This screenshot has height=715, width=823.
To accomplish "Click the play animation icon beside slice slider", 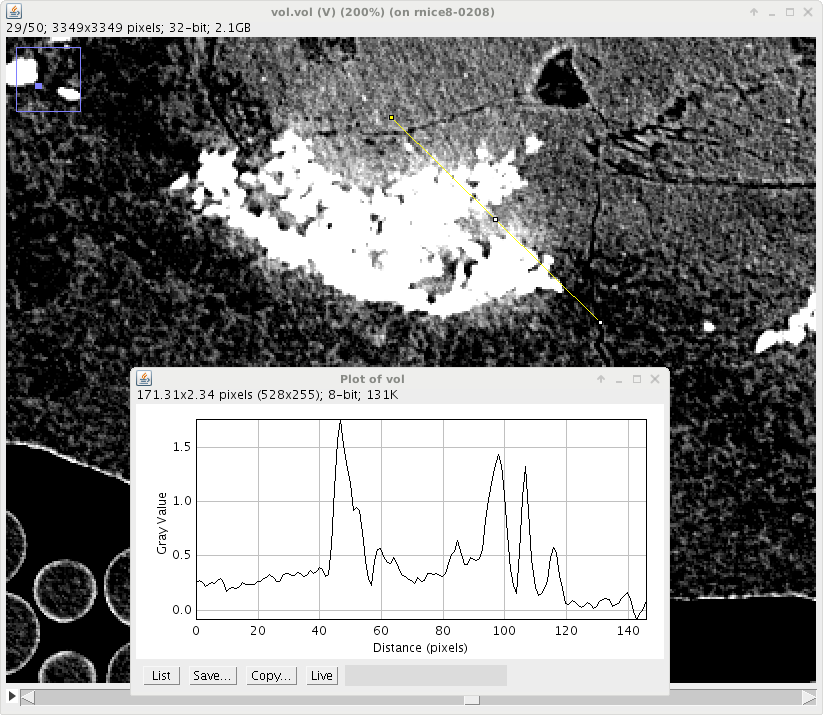I will coord(11,696).
